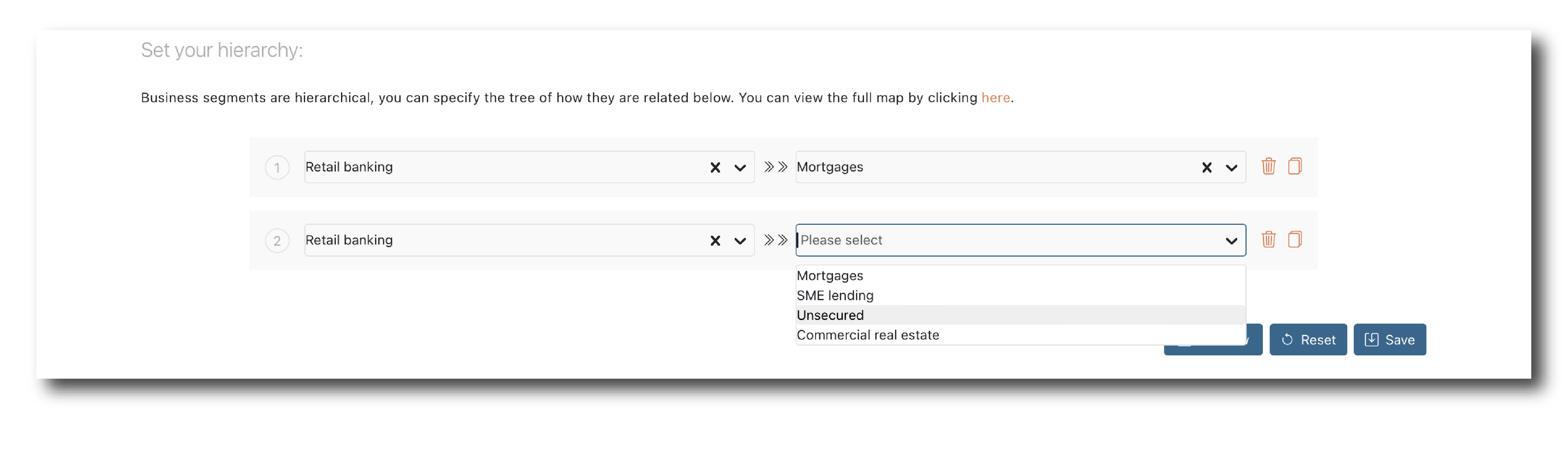
Task: Click the double-chevron arrows in row 1
Action: click(775, 167)
